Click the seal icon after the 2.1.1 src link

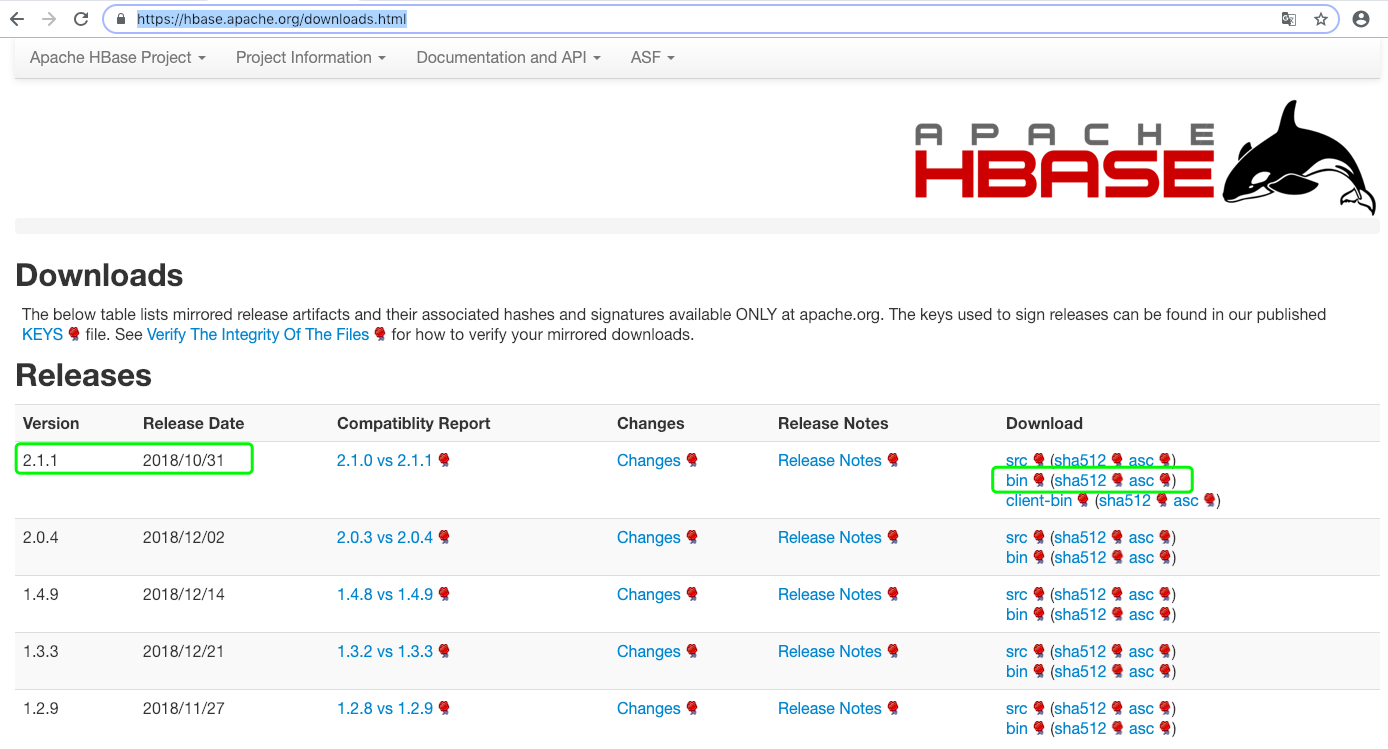click(x=1038, y=460)
